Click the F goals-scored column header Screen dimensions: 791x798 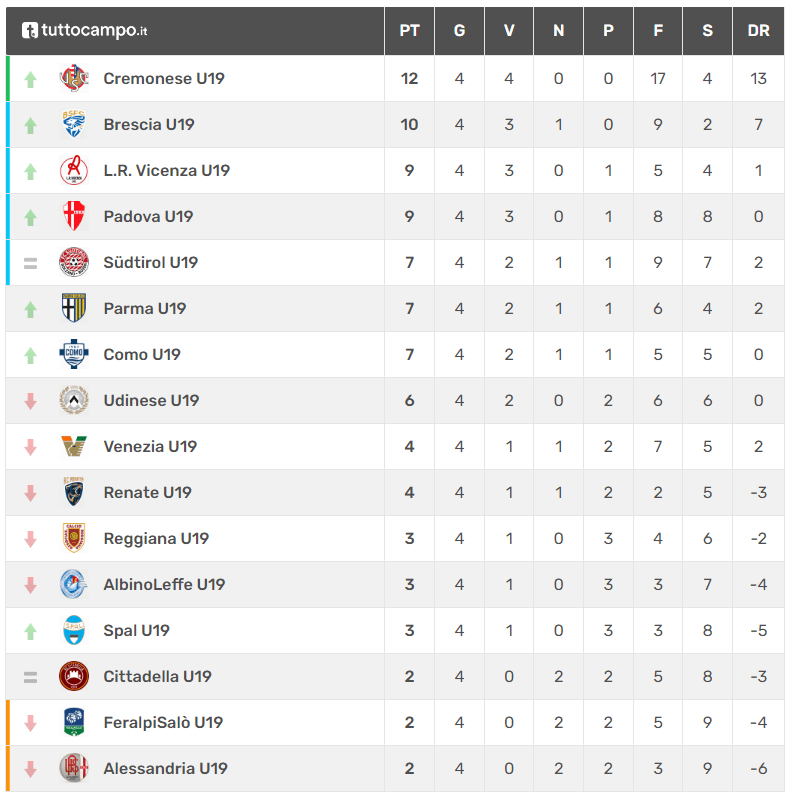[x=658, y=31]
